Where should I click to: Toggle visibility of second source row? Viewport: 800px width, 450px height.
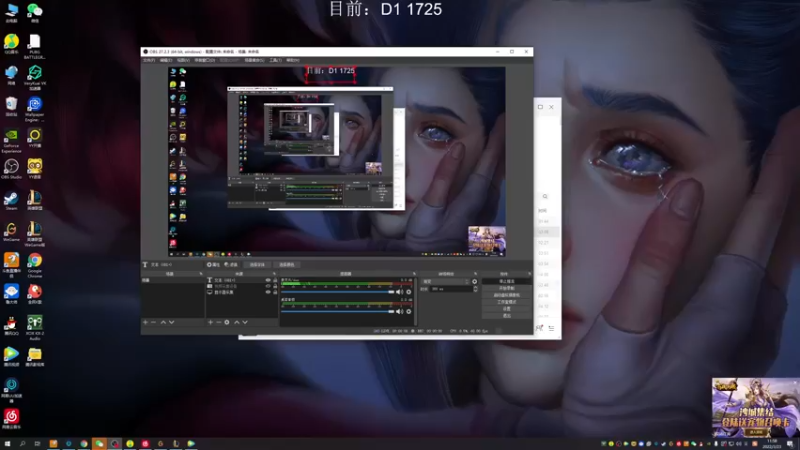pos(268,286)
